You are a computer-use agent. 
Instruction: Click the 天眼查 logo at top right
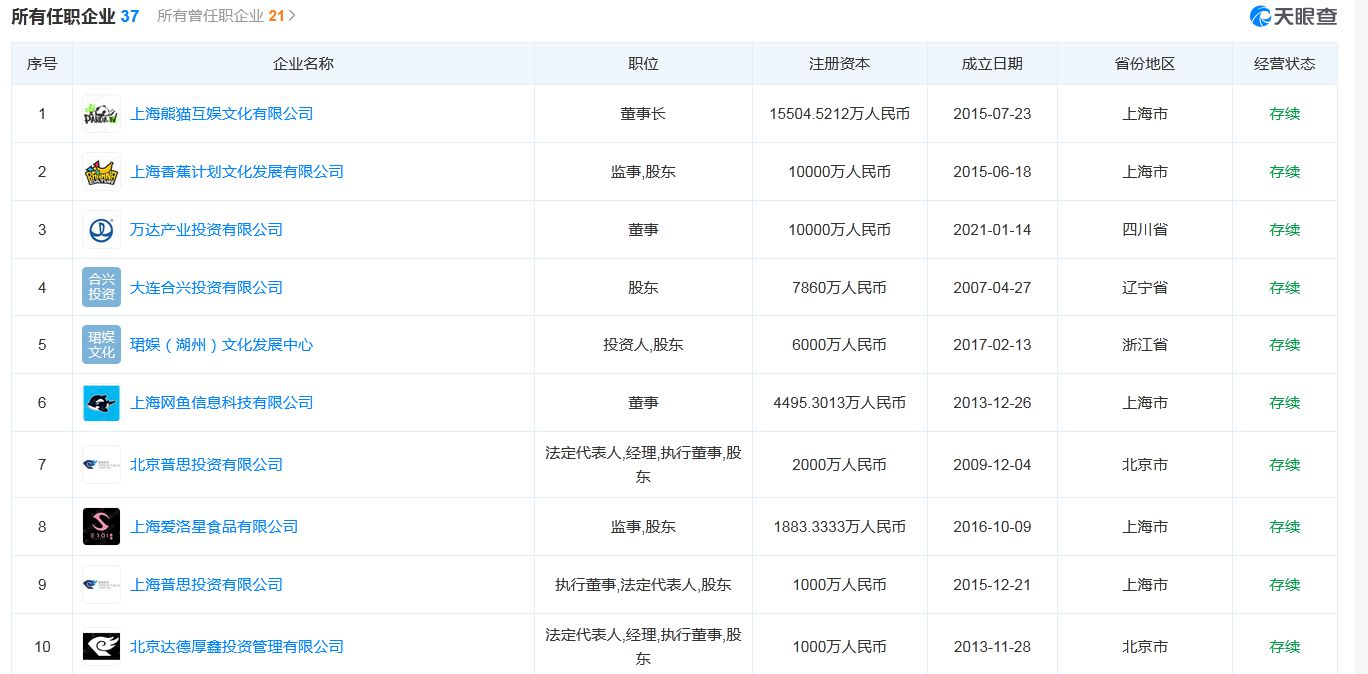[x=1293, y=16]
